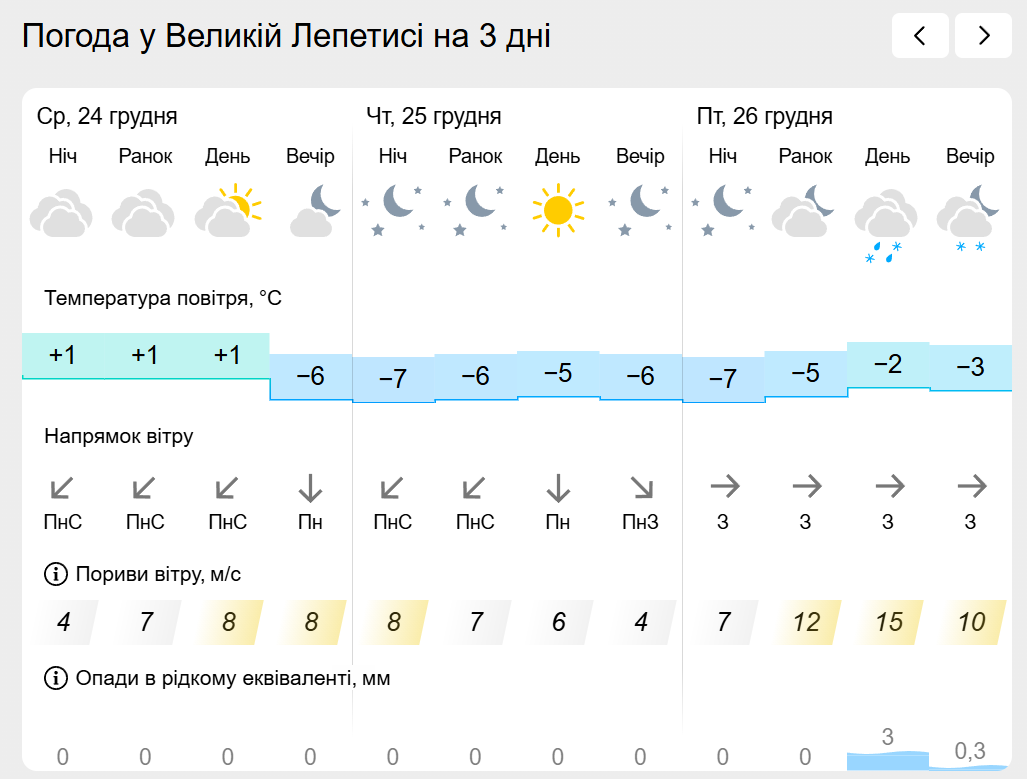This screenshot has height=779, width=1027.
Task: Click partly sunny icon for Wednesday День
Action: [228, 210]
